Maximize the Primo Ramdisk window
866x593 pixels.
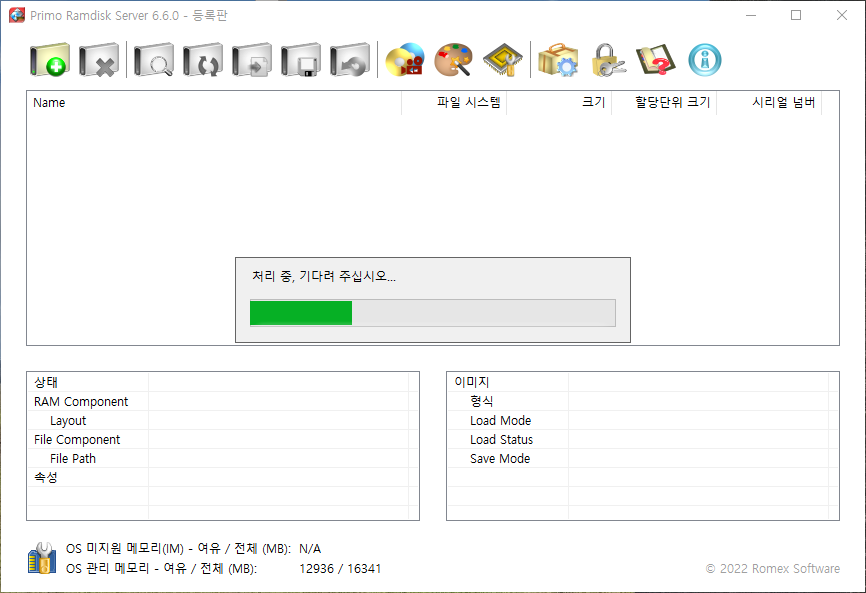click(x=796, y=15)
